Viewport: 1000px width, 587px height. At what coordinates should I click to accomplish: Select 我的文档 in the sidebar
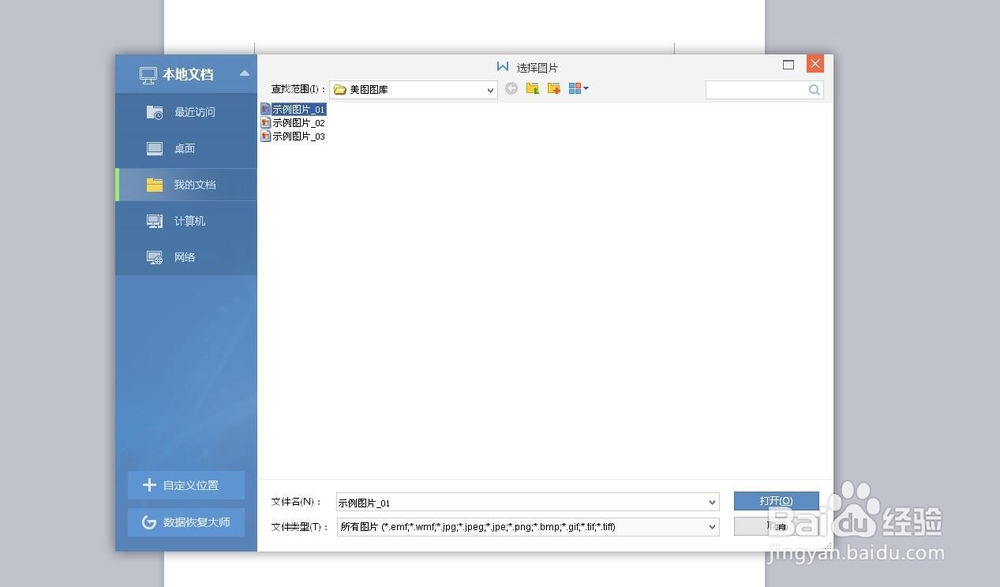(186, 185)
